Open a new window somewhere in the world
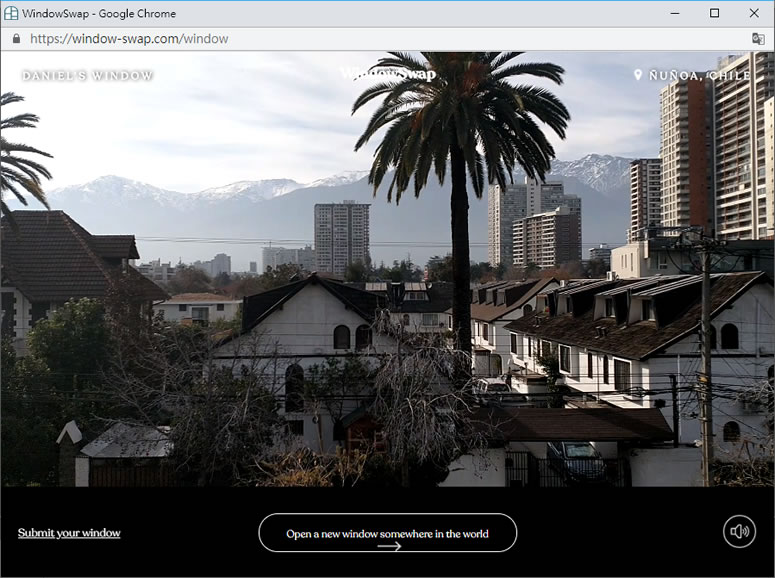The image size is (775, 578). point(388,533)
